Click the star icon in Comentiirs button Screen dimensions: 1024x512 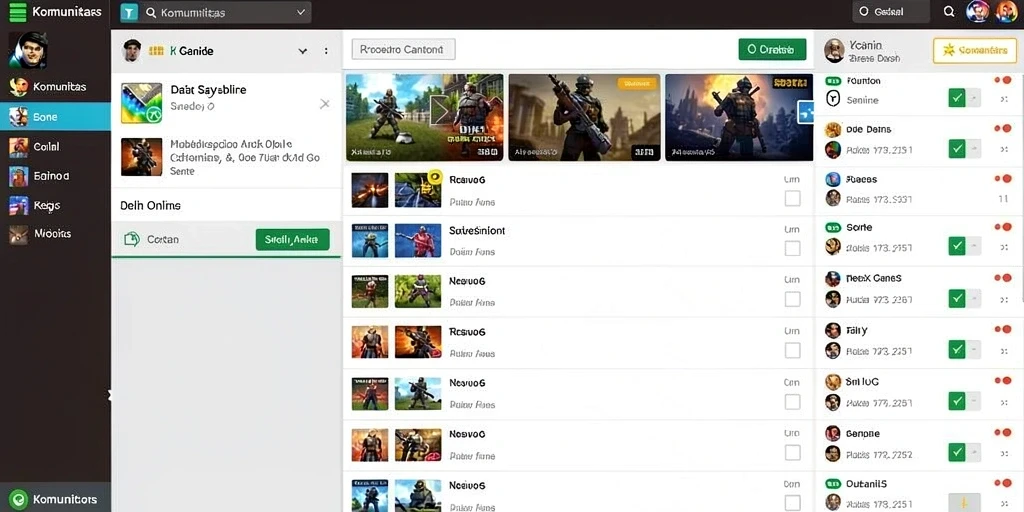(950, 50)
